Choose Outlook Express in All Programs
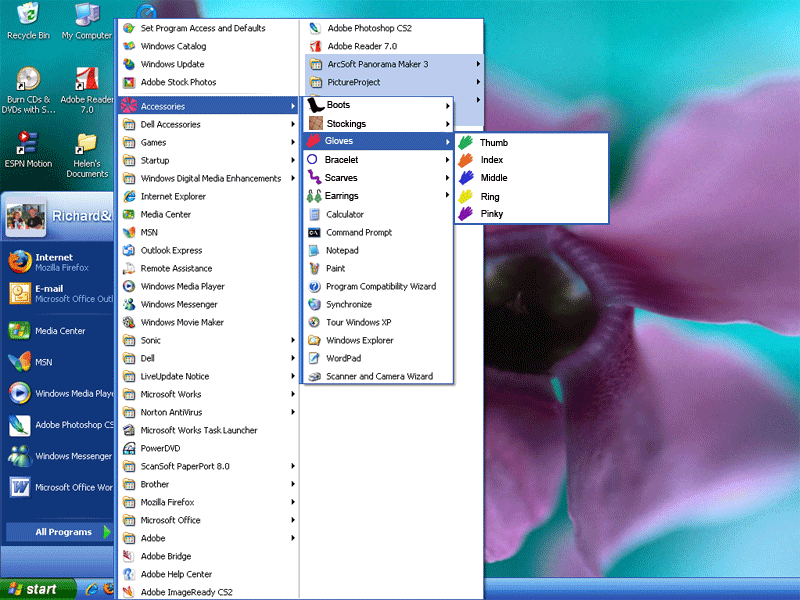The width and height of the screenshot is (800, 600). (x=208, y=251)
